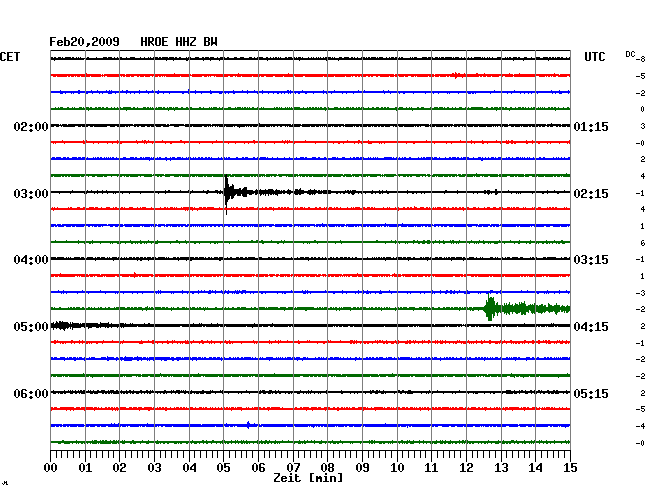Click minute tick label 13
Image resolution: width=650 pixels, height=494 pixels.
pyautogui.click(x=501, y=468)
